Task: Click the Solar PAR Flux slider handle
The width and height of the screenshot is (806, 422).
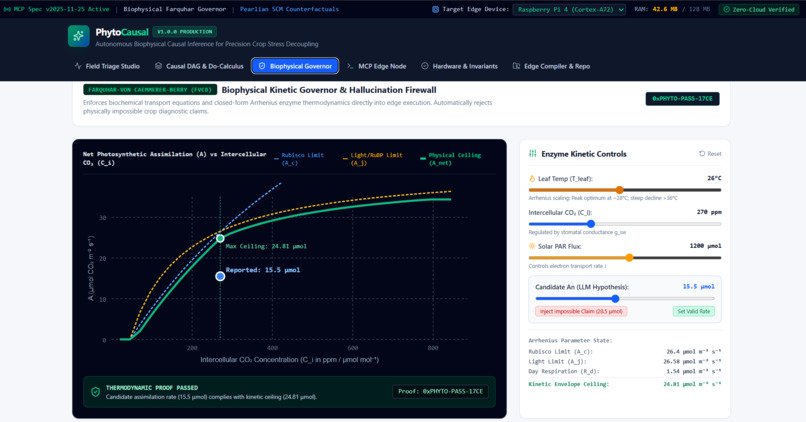Action: 629,258
